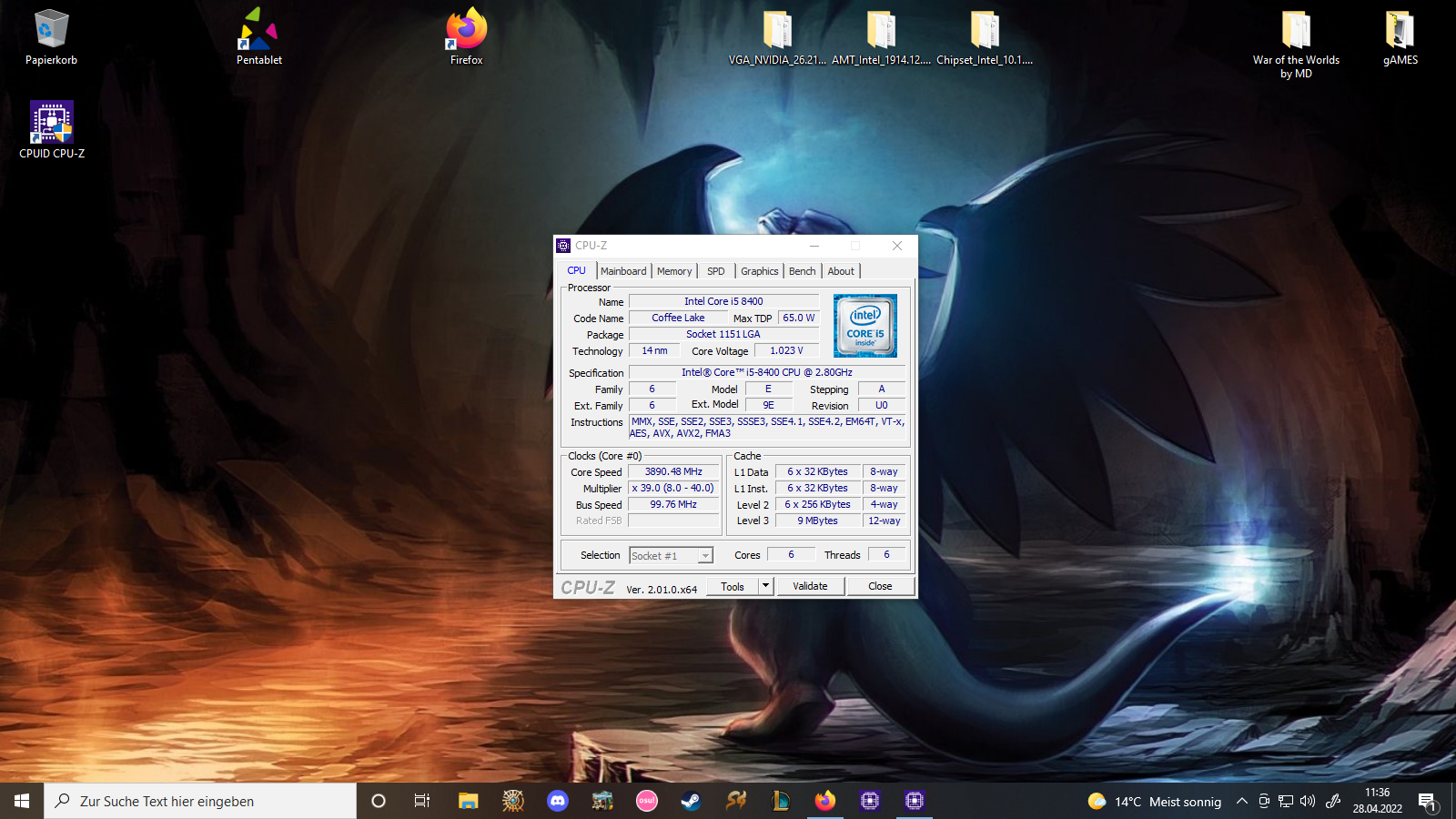This screenshot has height=819, width=1456.
Task: Click the revision value 'U0'
Action: (x=881, y=405)
